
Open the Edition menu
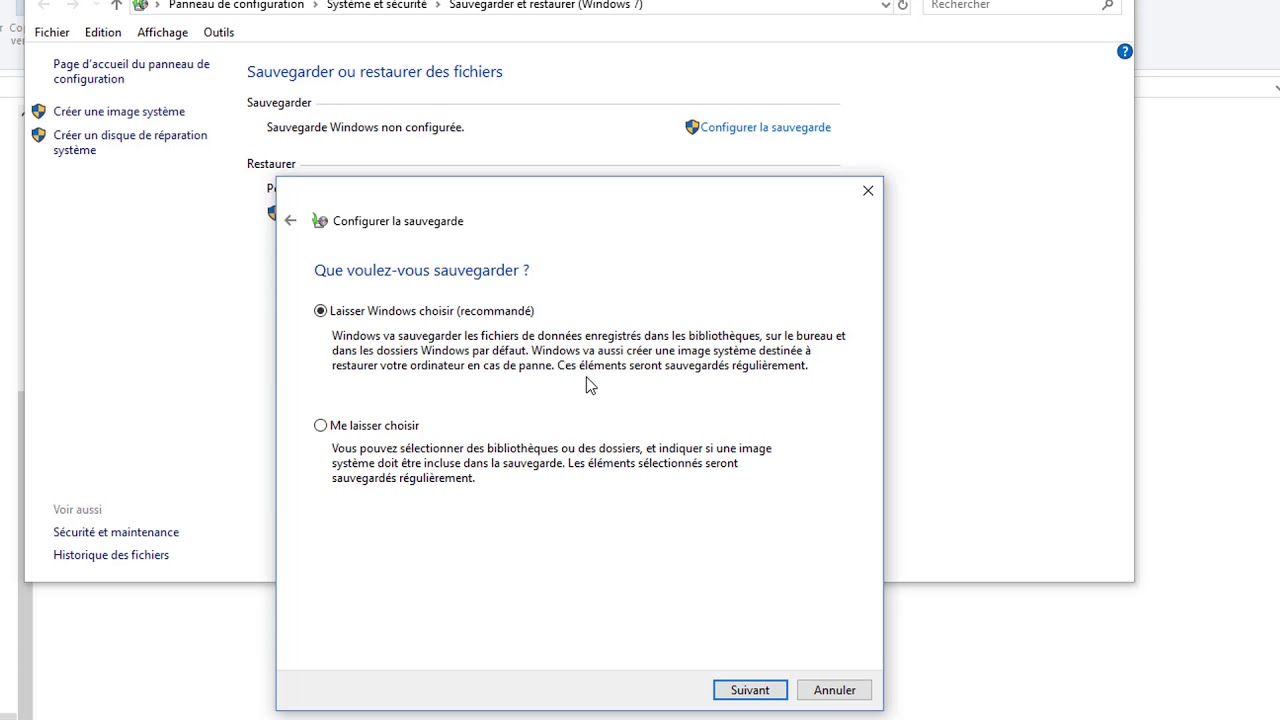103,32
